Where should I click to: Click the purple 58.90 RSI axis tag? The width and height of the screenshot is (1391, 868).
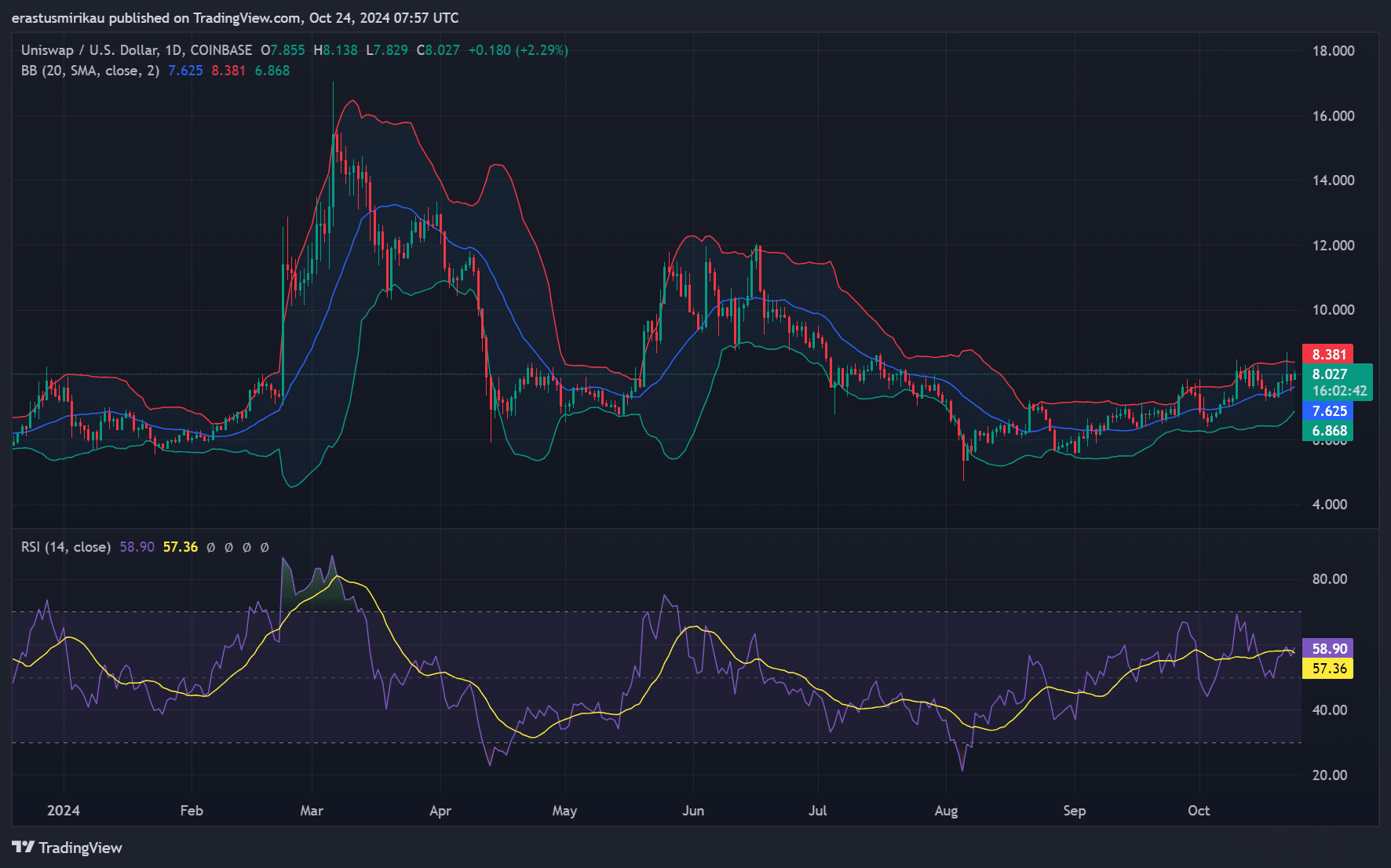tap(1328, 649)
